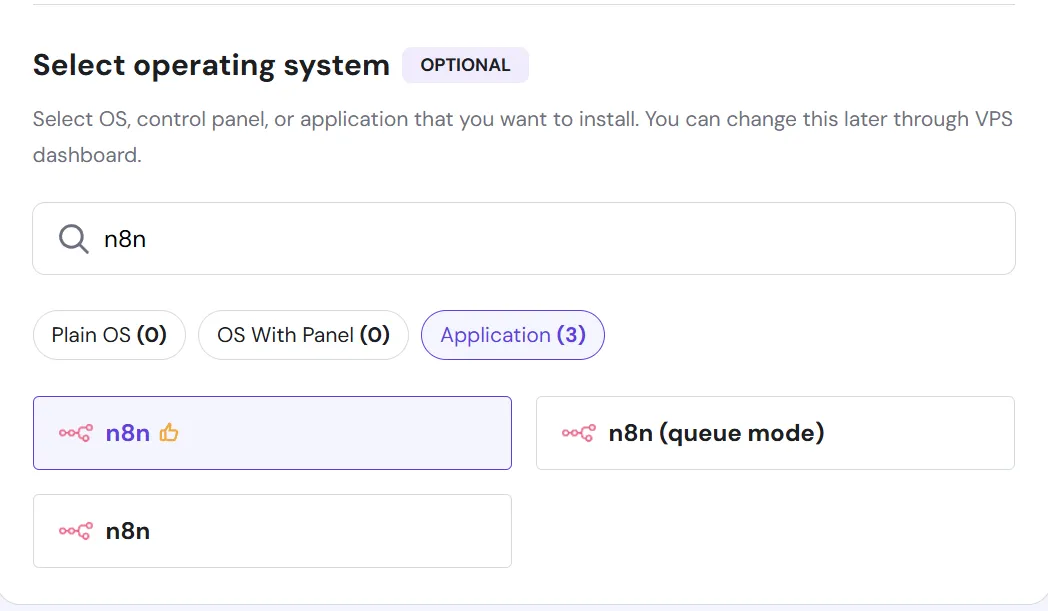
Task: Switch to the Plain OS filter
Action: tap(109, 335)
